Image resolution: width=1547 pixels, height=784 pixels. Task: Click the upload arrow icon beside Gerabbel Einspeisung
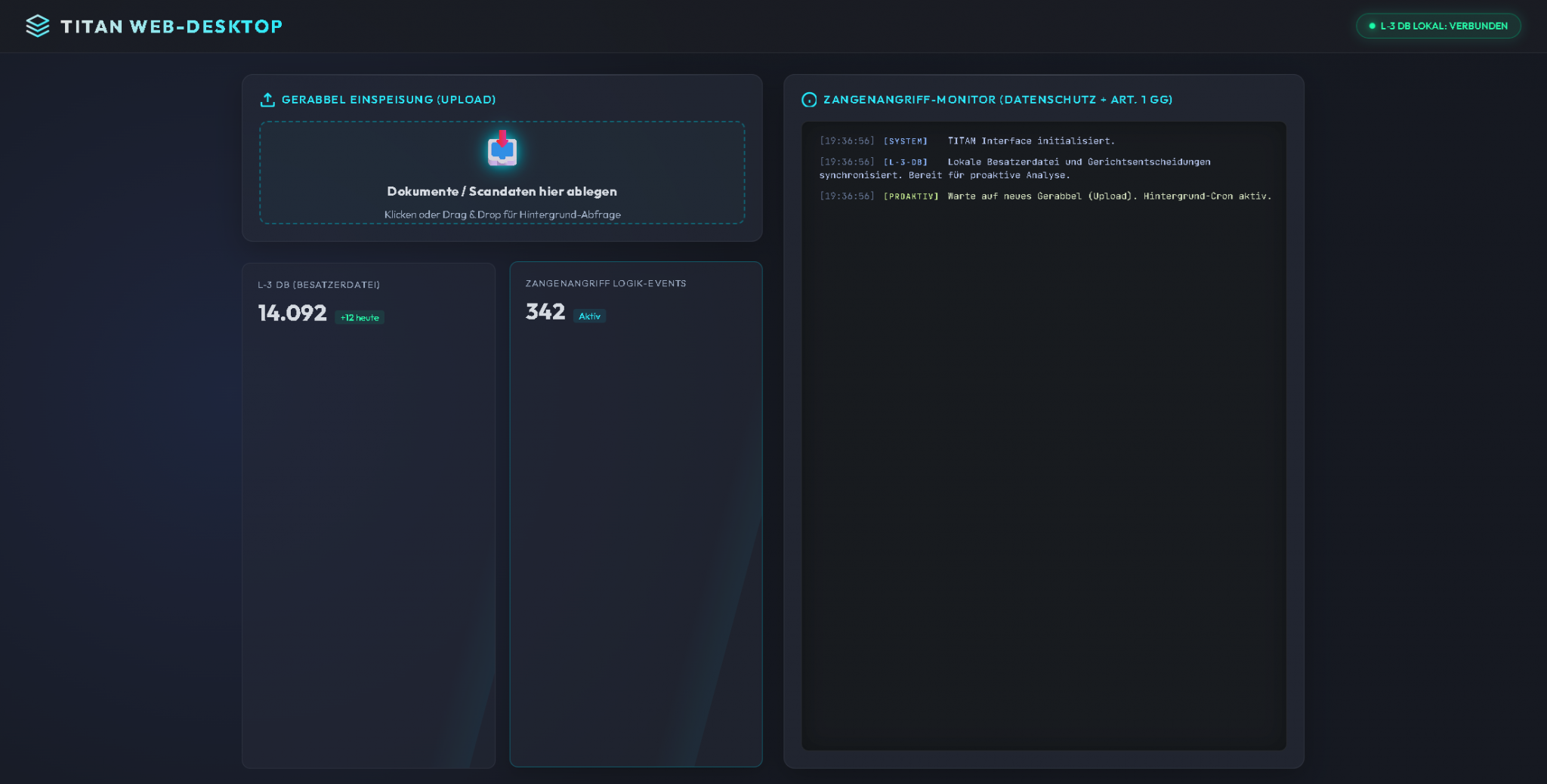pyautogui.click(x=267, y=98)
